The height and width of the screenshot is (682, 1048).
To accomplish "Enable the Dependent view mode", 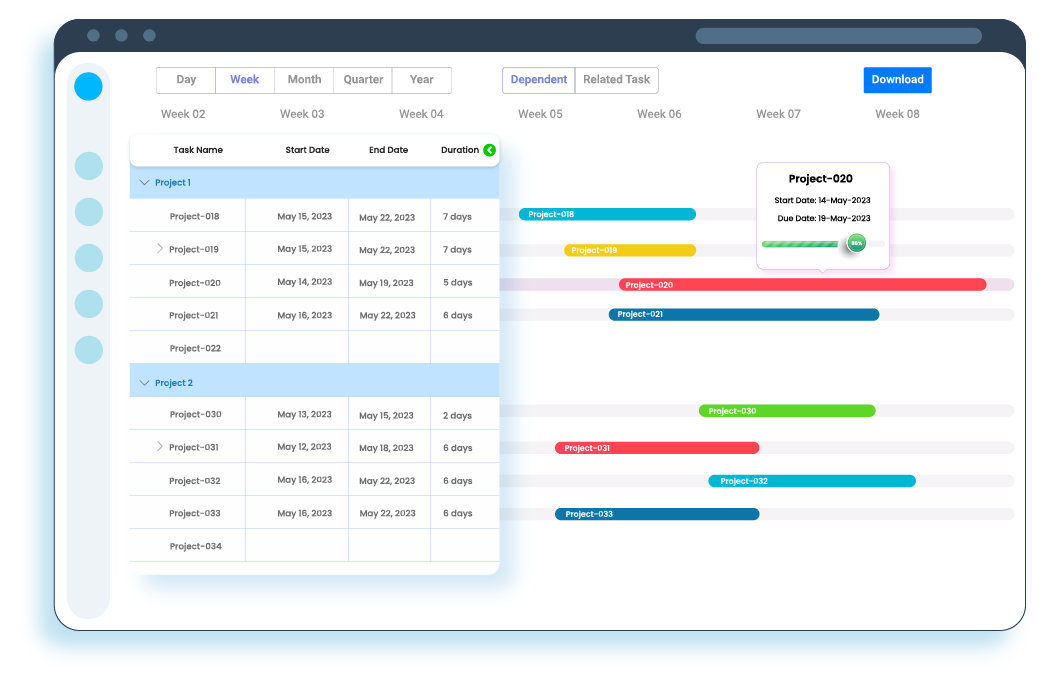I will (x=538, y=79).
